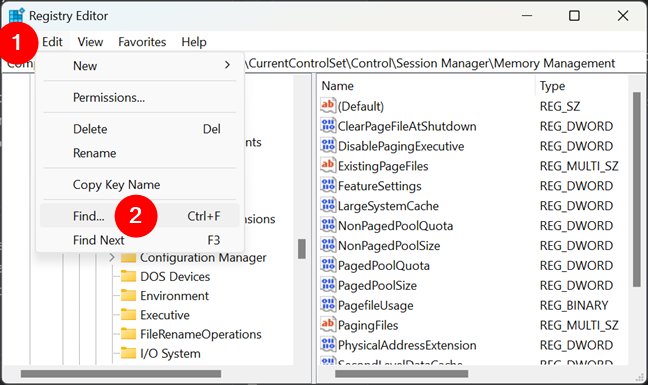
Task: Maximize the Registry Editor window
Action: pyautogui.click(x=574, y=16)
